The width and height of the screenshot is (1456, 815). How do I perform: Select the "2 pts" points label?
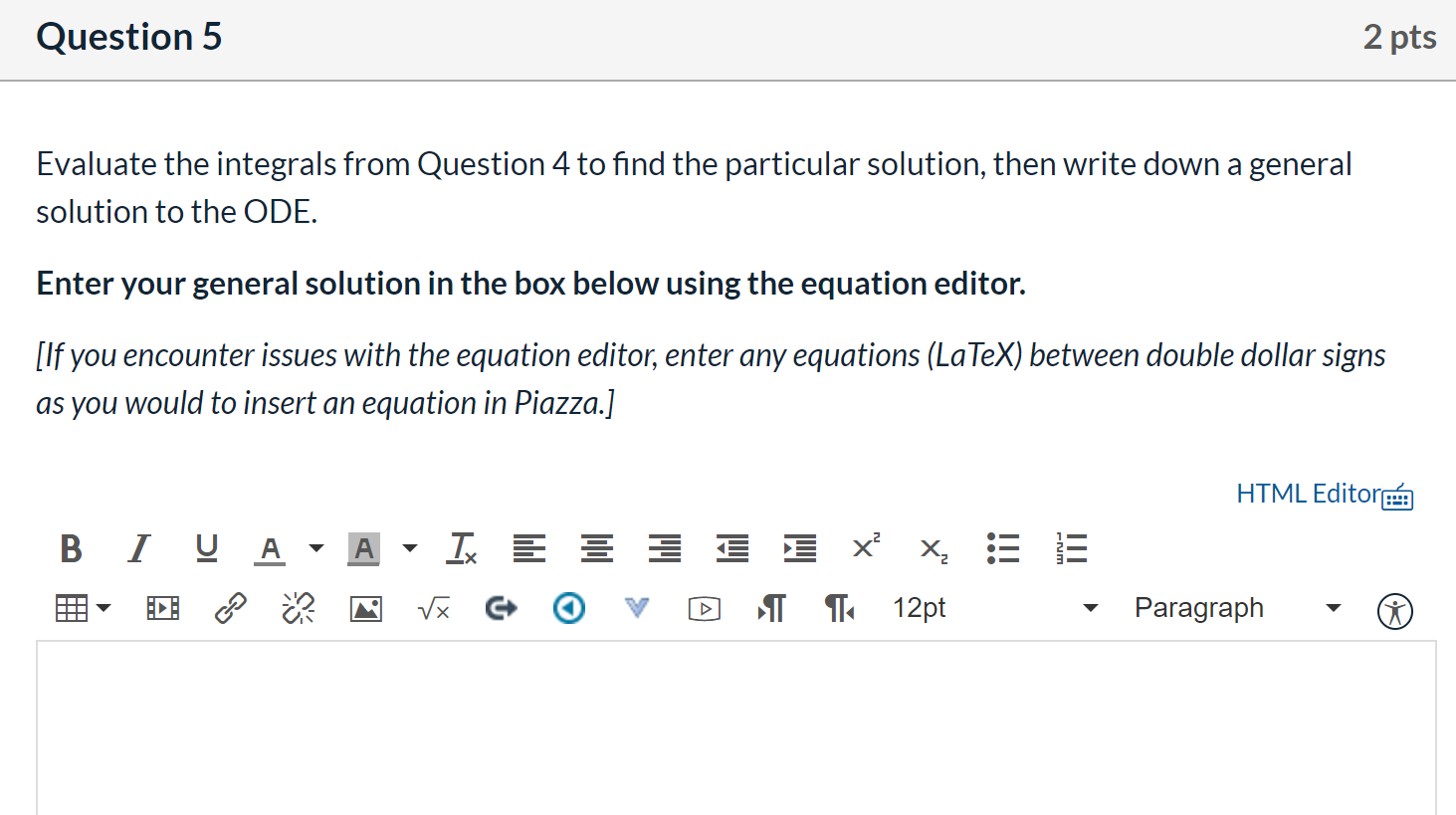click(x=1399, y=38)
